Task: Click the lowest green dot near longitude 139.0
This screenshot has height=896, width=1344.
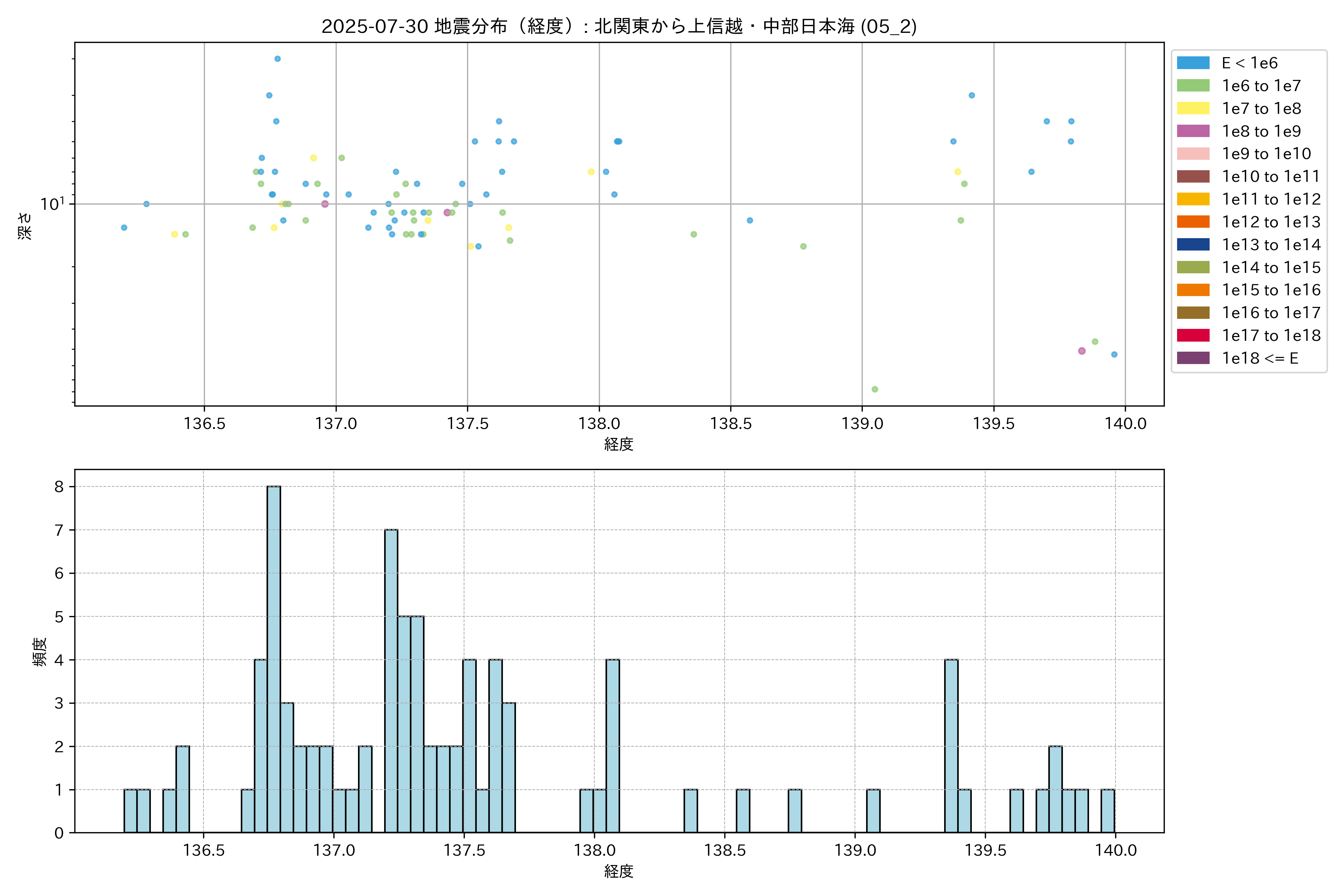Action: coord(874,389)
